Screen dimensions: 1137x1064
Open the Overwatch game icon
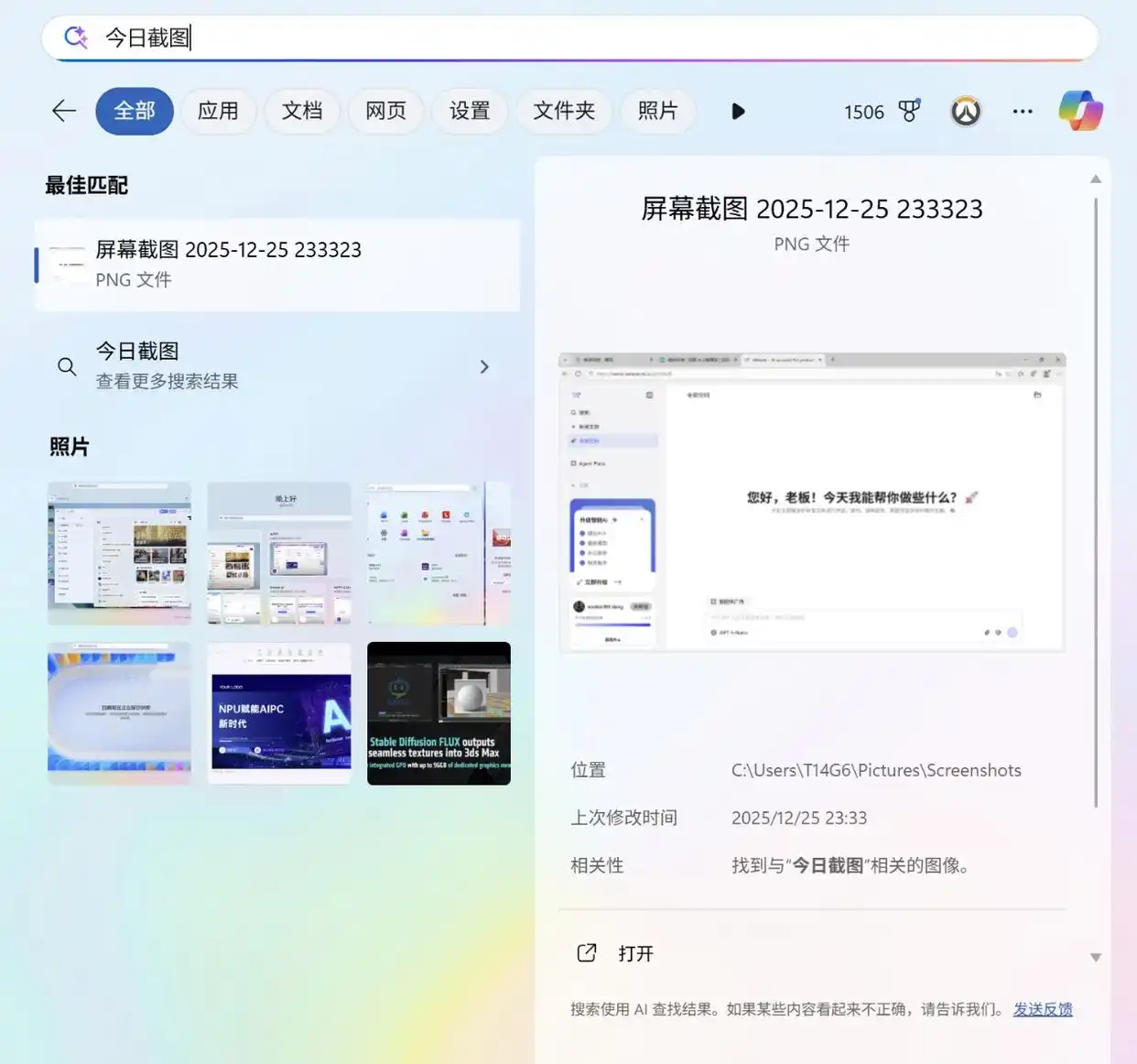point(966,111)
